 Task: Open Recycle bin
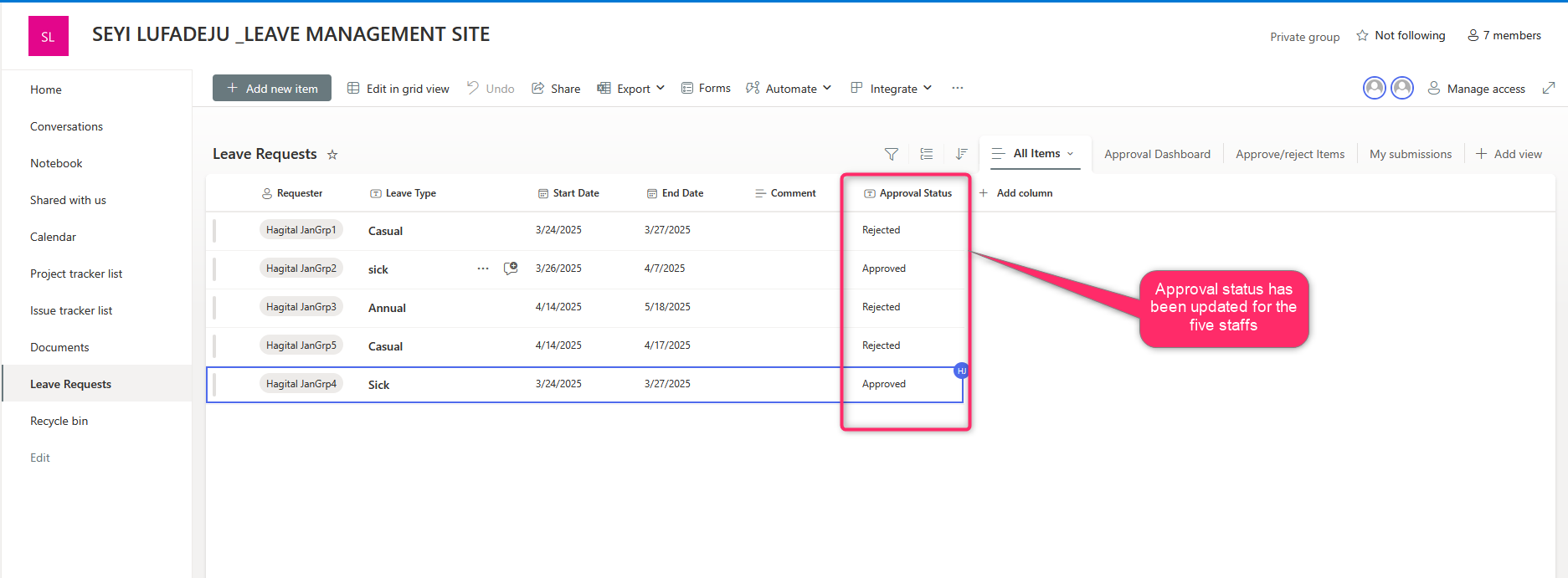[59, 421]
